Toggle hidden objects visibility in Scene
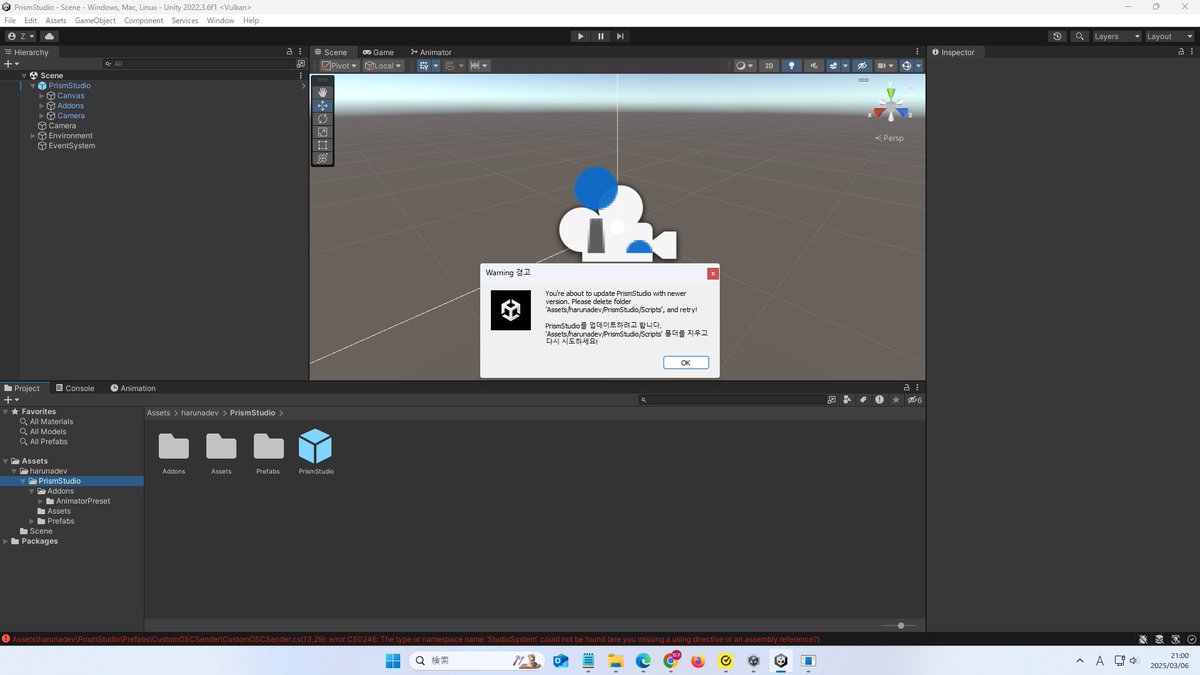The height and width of the screenshot is (675, 1200). tap(862, 65)
